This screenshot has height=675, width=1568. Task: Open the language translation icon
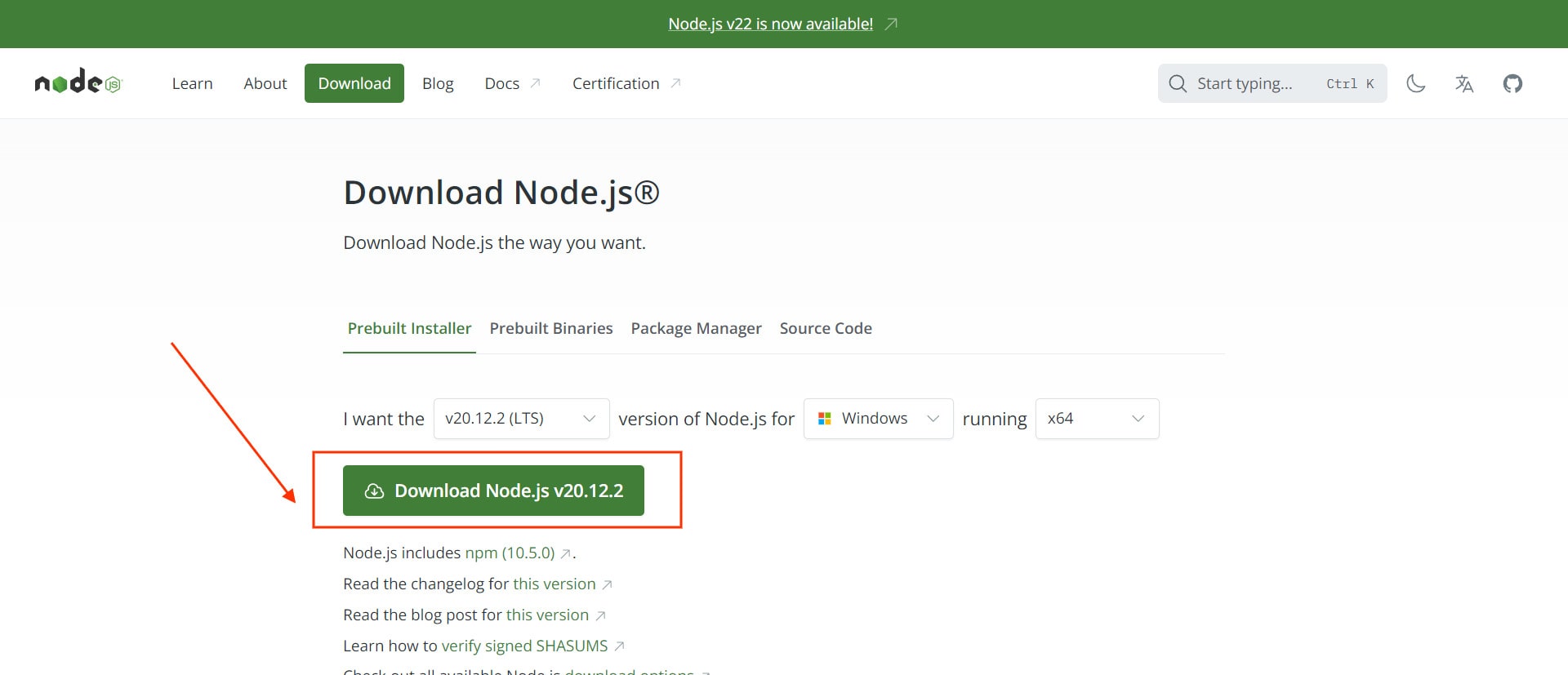[x=1464, y=83]
